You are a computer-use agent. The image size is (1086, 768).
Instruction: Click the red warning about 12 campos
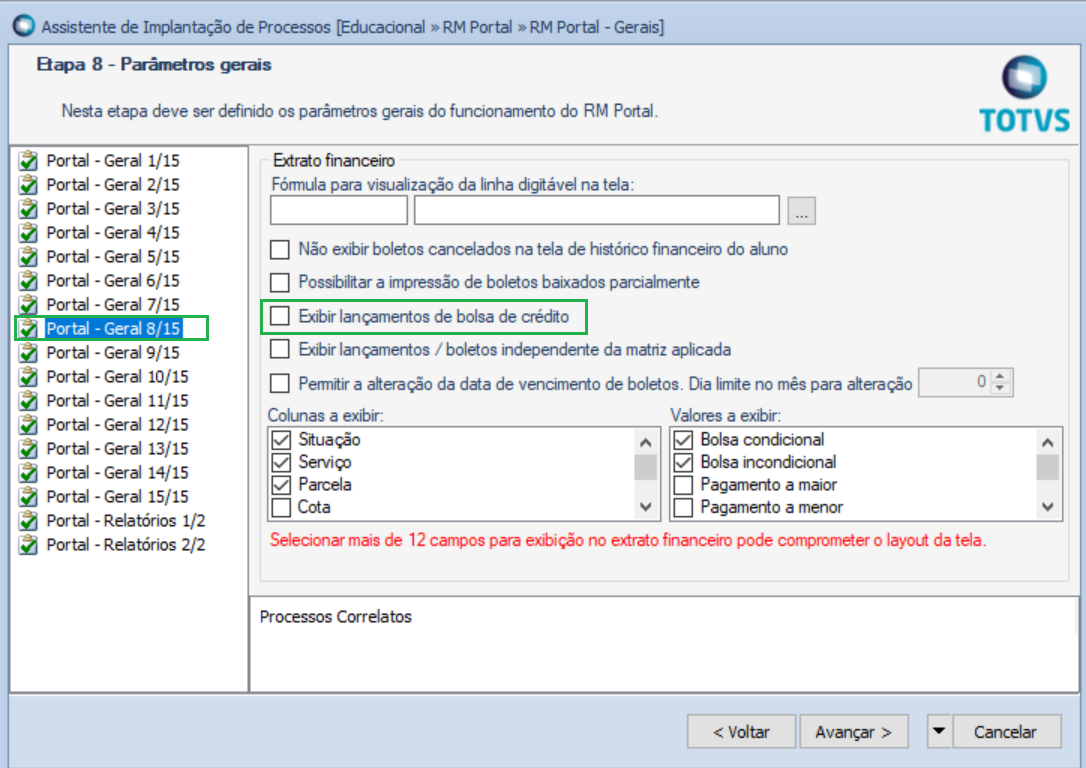click(x=628, y=540)
